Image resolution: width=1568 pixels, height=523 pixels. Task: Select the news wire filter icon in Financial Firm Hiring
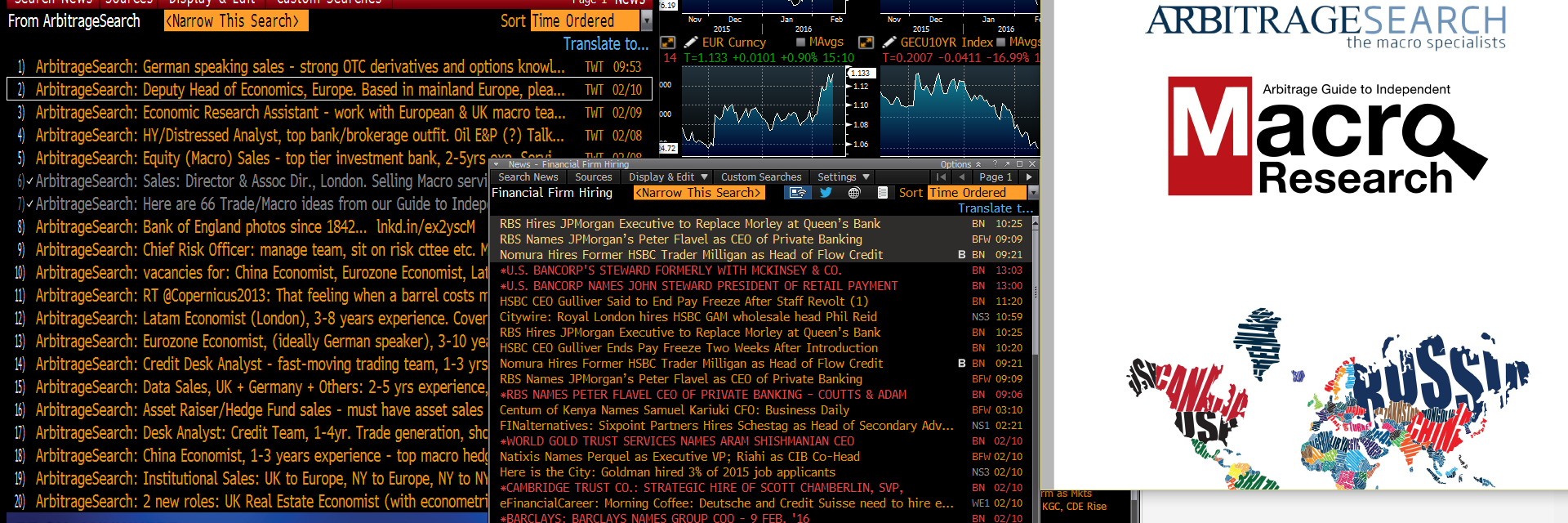[x=798, y=193]
